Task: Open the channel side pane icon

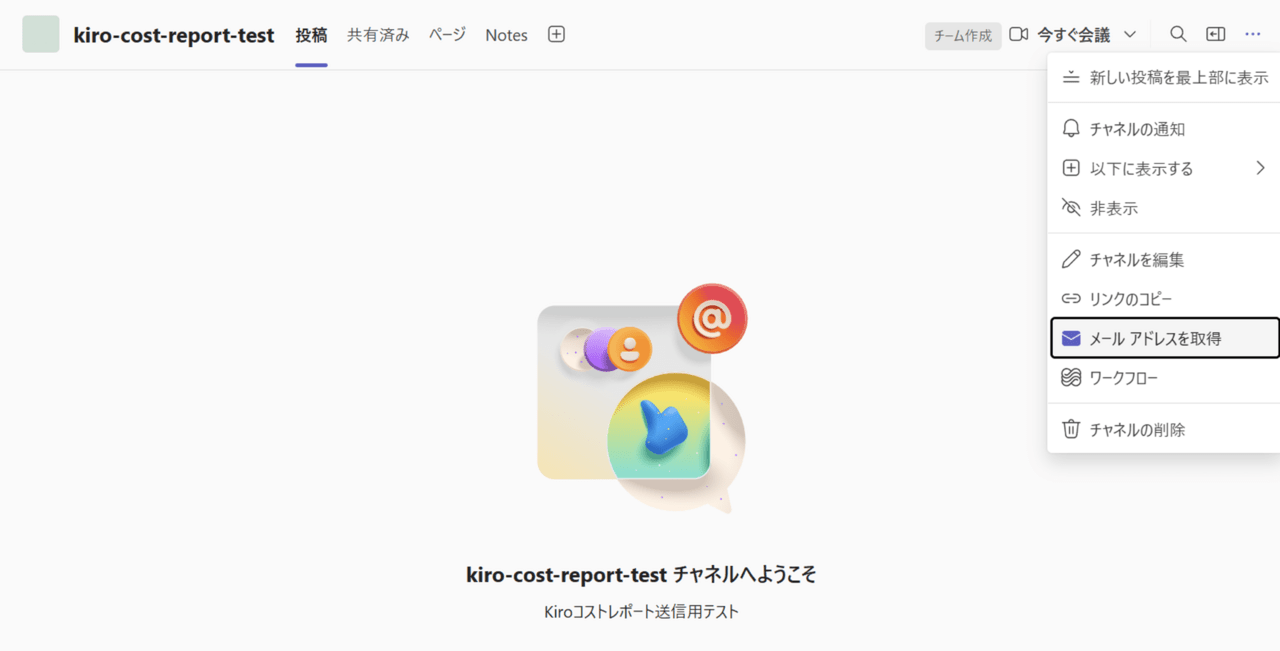Action: [1215, 34]
